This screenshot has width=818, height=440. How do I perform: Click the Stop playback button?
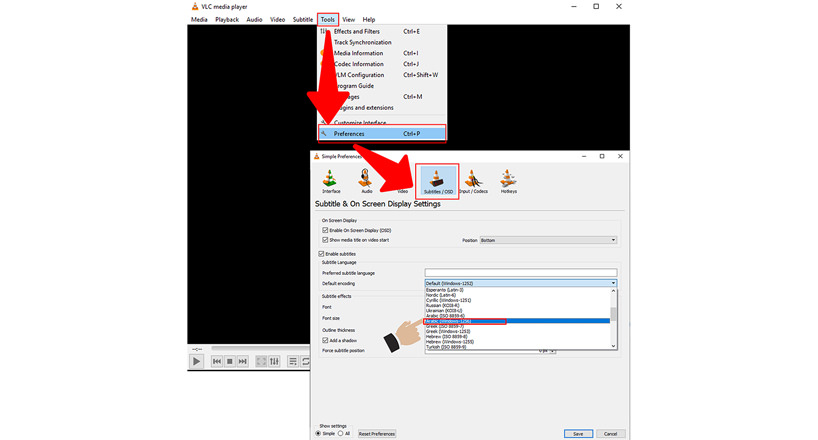[230, 361]
